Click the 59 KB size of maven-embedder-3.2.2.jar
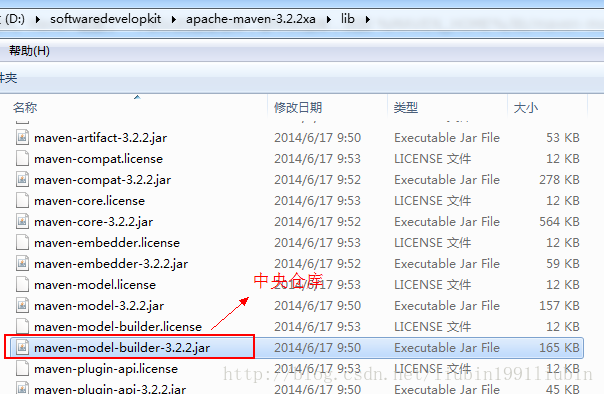 click(x=563, y=263)
